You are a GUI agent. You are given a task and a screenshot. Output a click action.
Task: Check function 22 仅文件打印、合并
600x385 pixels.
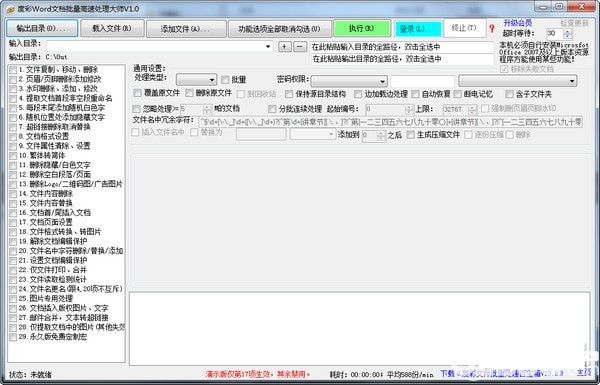(x=13, y=270)
